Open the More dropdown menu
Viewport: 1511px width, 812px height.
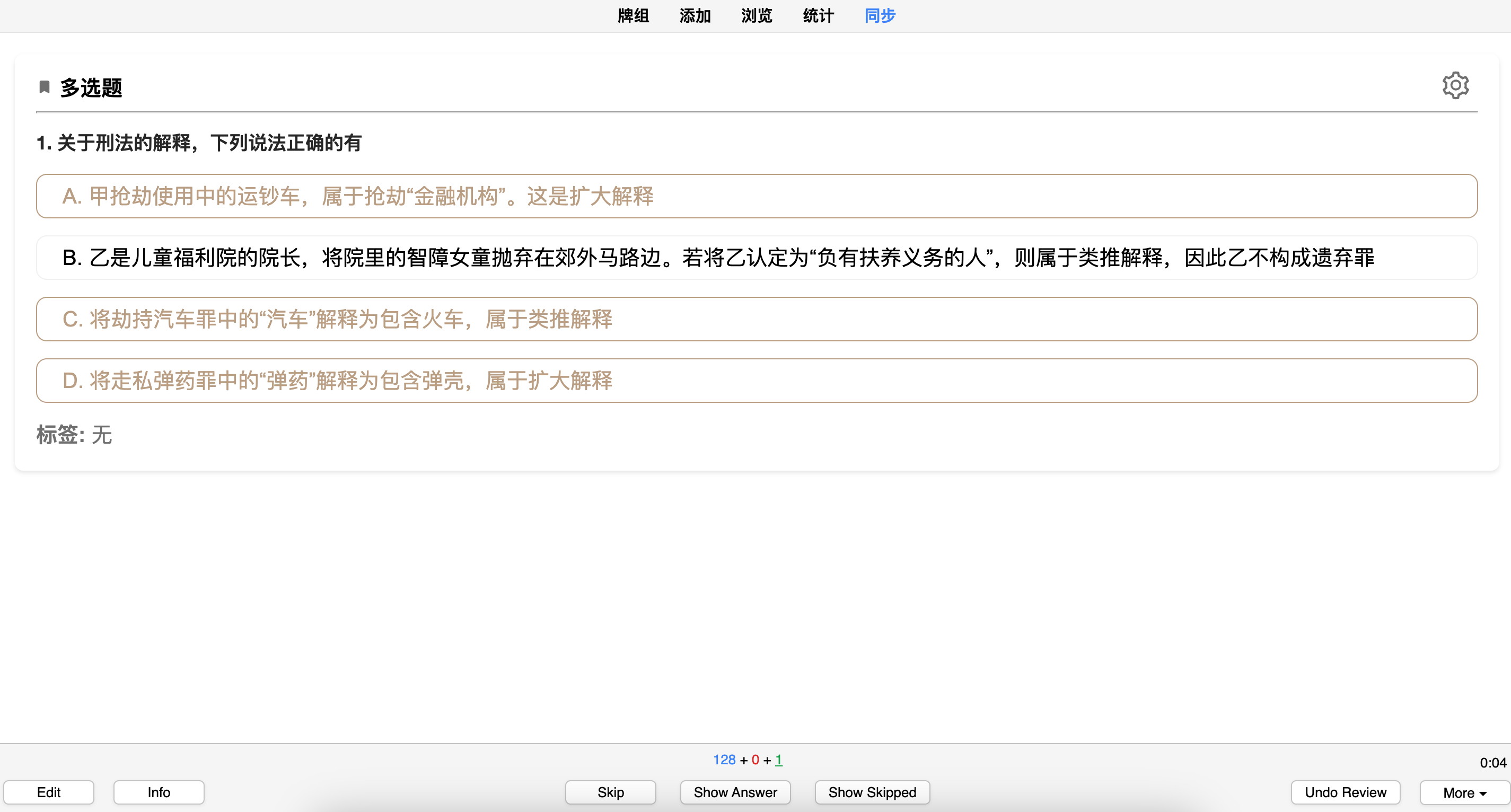pyautogui.click(x=1464, y=792)
